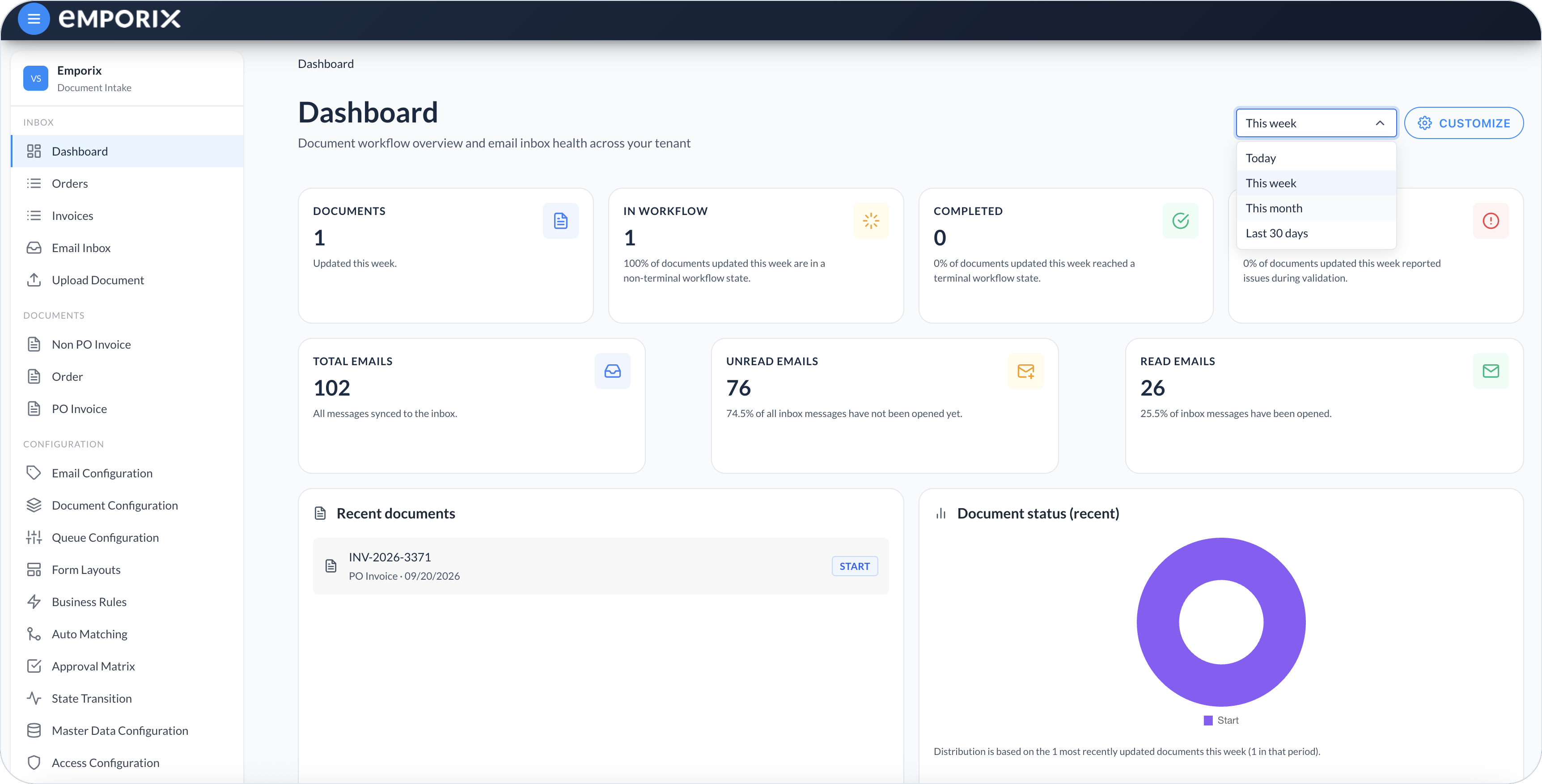Click the INV-2026-3371 document icon
1542x784 pixels.
point(331,566)
